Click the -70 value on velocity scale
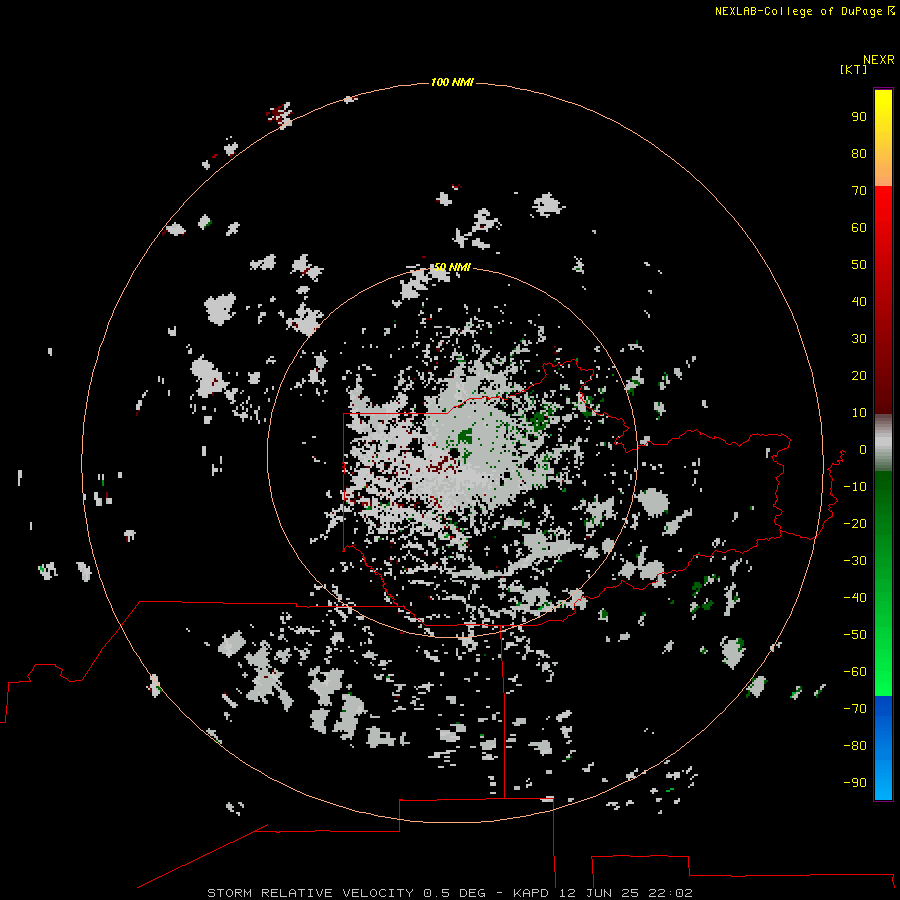 855,709
